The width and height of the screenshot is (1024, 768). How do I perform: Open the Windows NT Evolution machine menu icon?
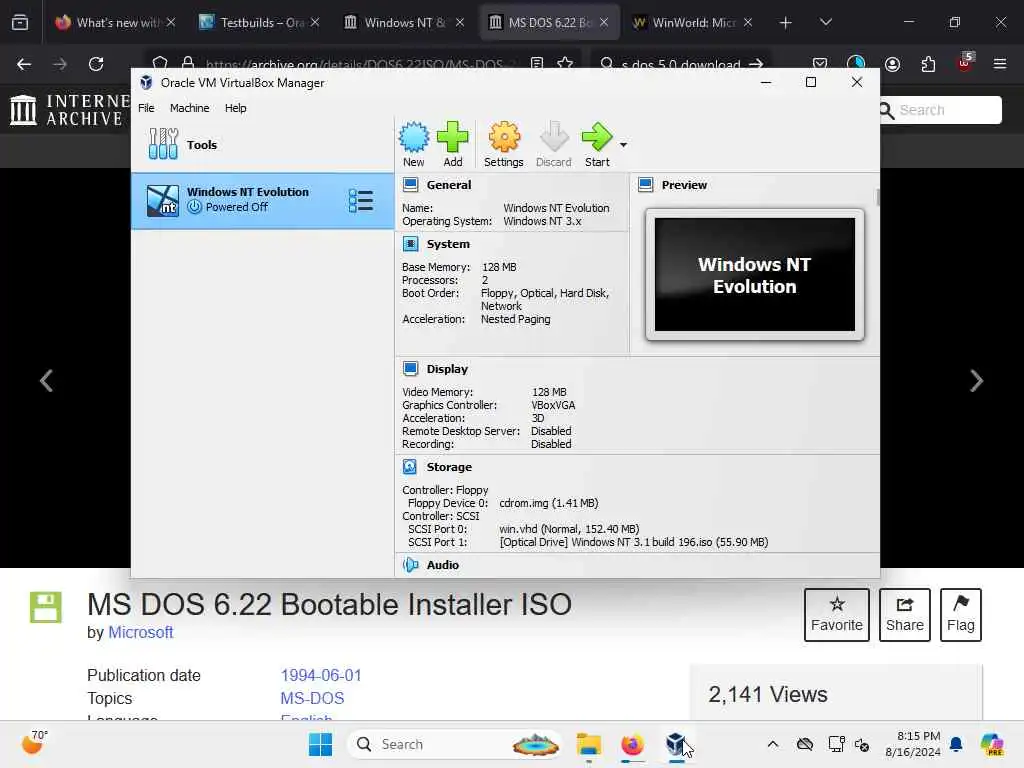tap(361, 200)
